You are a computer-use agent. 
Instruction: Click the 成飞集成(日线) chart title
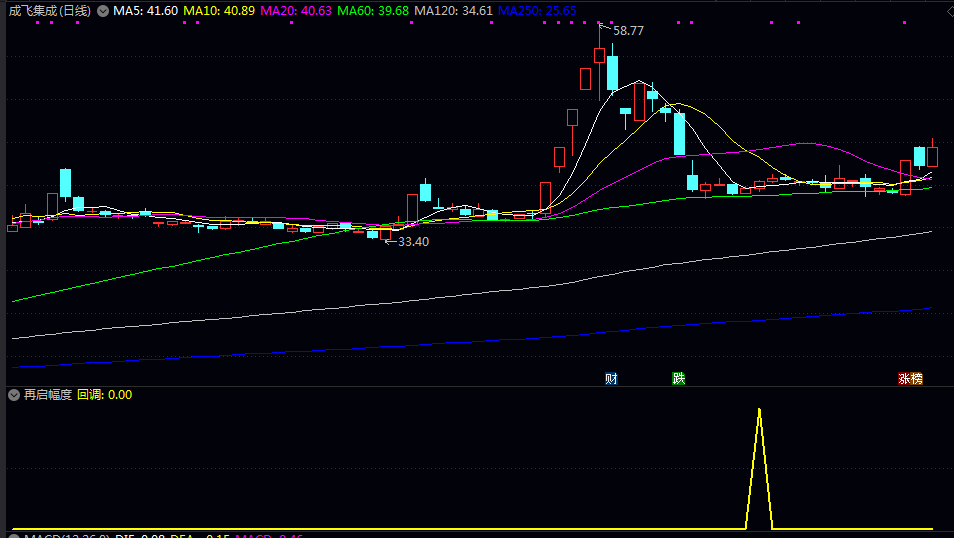pyautogui.click(x=50, y=11)
